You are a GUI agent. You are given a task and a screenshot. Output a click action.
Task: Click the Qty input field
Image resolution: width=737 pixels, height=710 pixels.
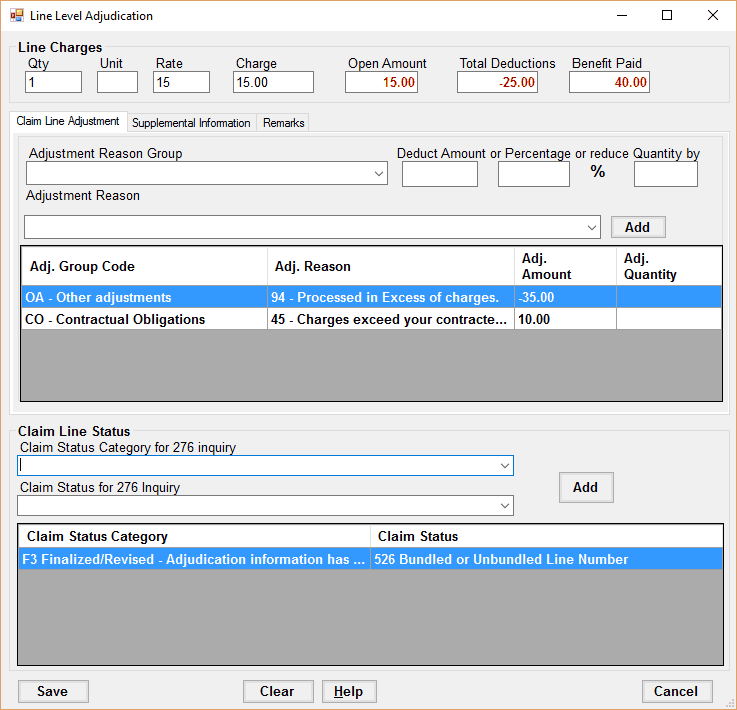click(x=53, y=82)
